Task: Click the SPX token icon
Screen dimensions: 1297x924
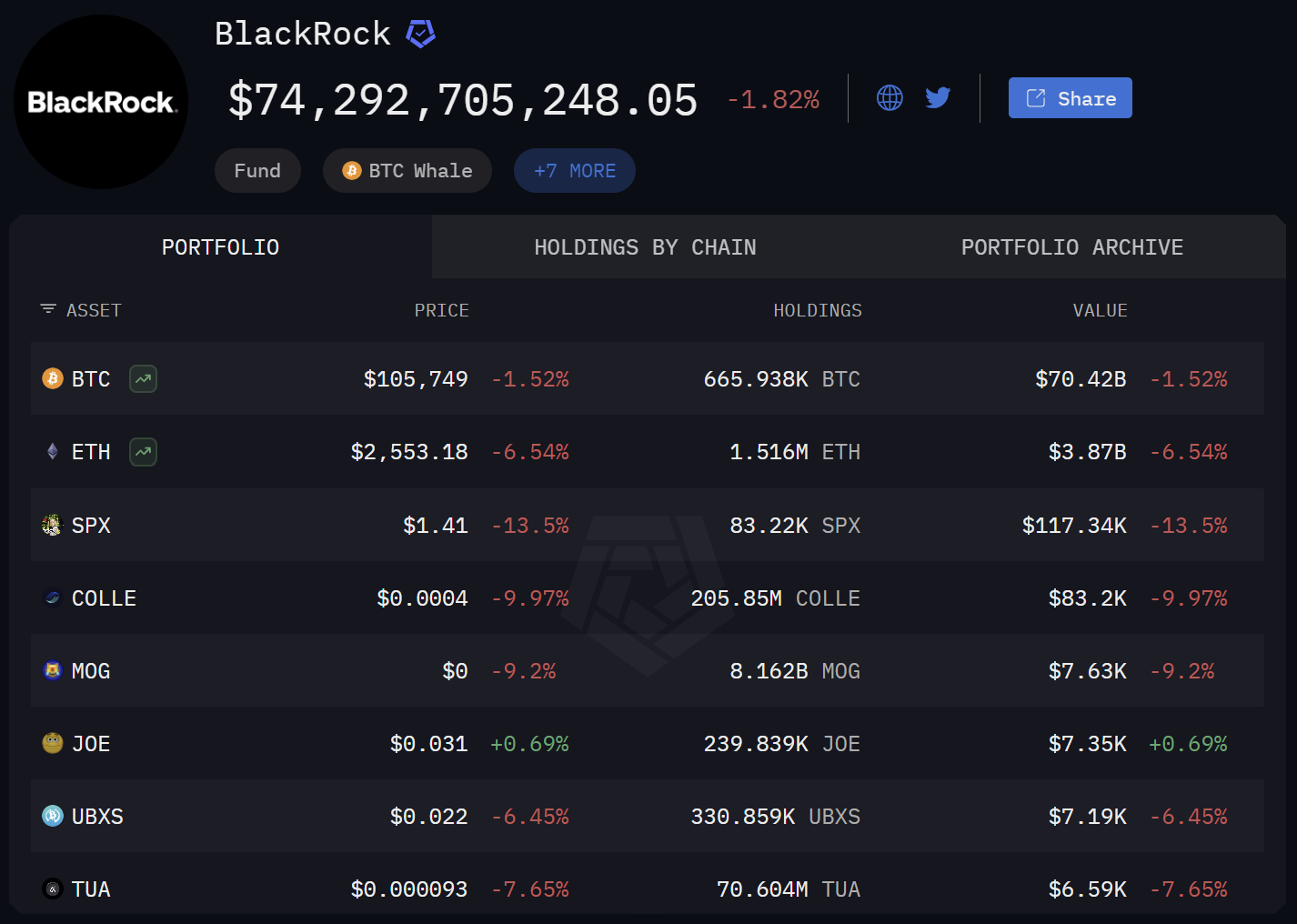Action: tap(53, 525)
